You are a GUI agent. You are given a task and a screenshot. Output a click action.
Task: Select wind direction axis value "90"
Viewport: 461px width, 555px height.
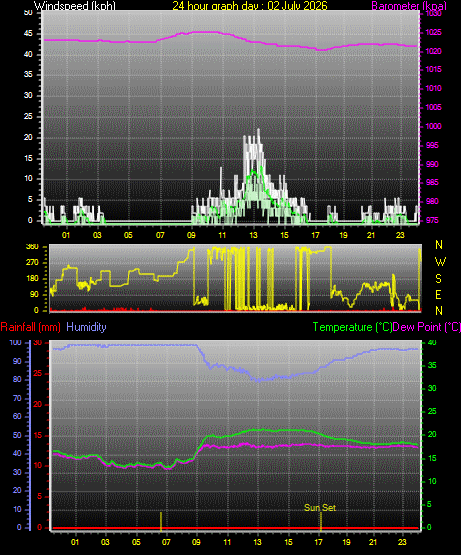tap(34, 294)
